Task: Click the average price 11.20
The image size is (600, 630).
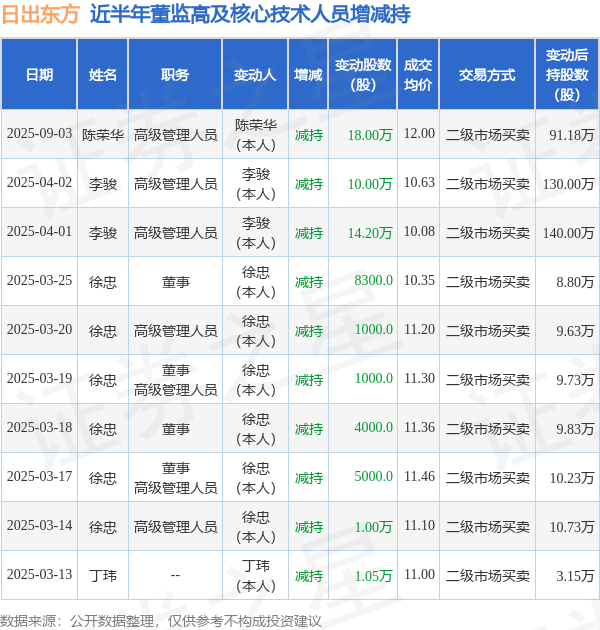Action: [x=419, y=330]
